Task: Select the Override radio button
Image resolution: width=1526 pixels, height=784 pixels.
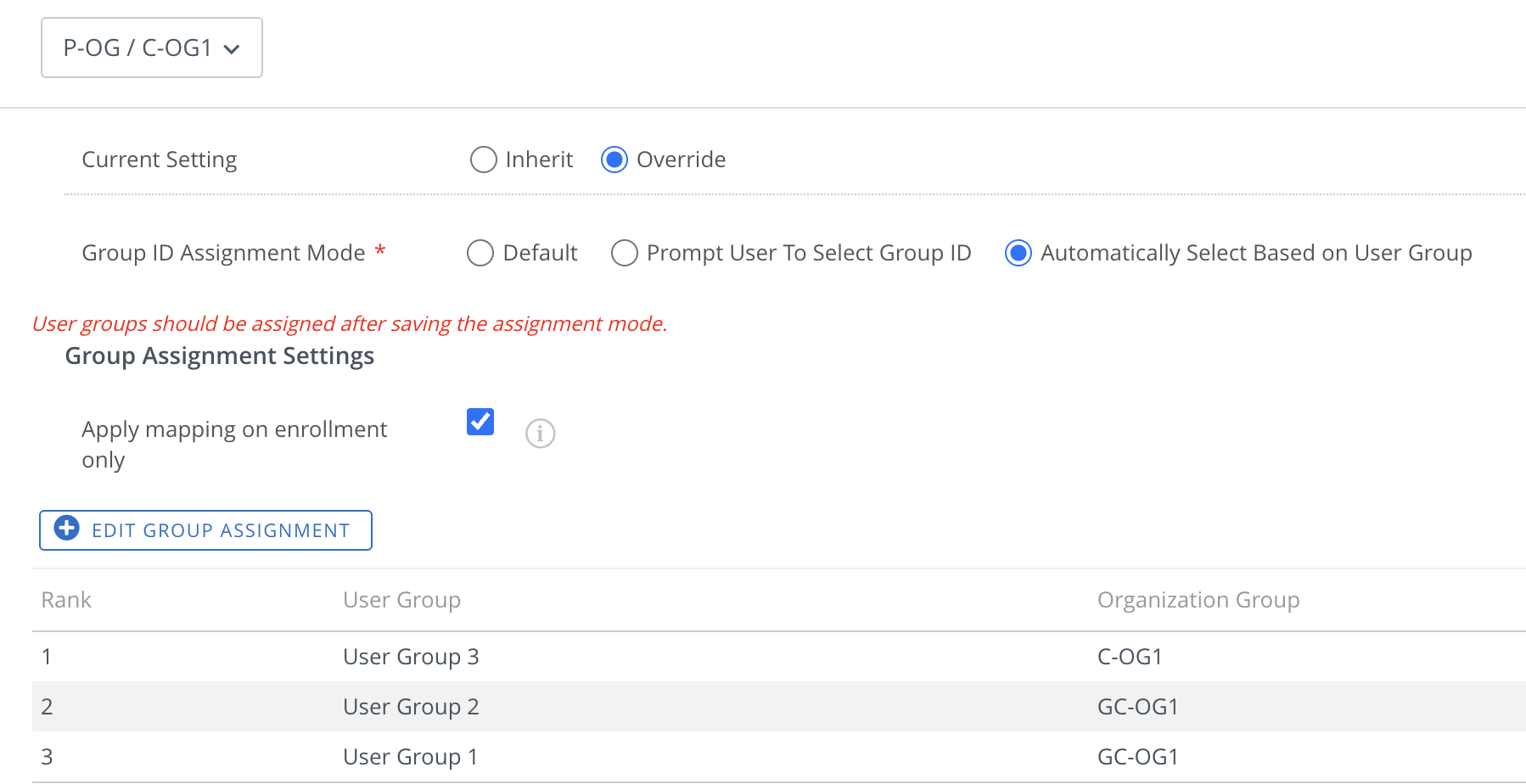Action: coord(614,160)
